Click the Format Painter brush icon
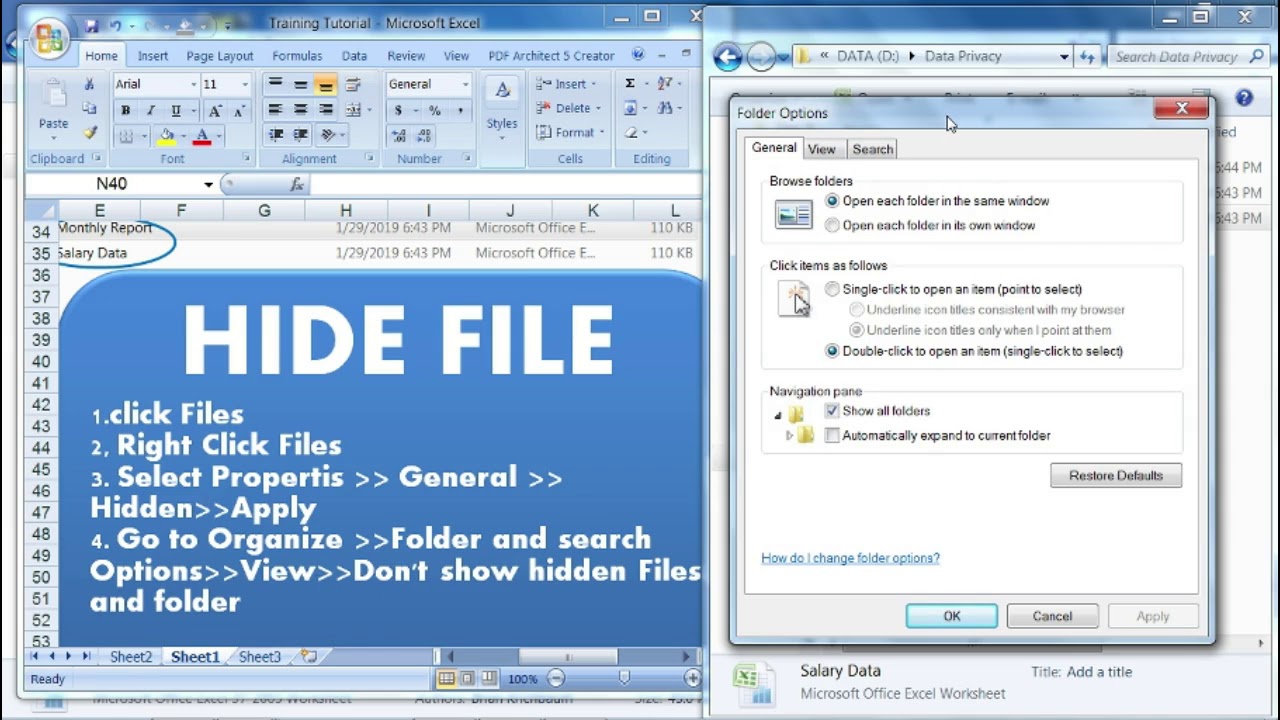Viewport: 1280px width, 720px height. coord(89,132)
